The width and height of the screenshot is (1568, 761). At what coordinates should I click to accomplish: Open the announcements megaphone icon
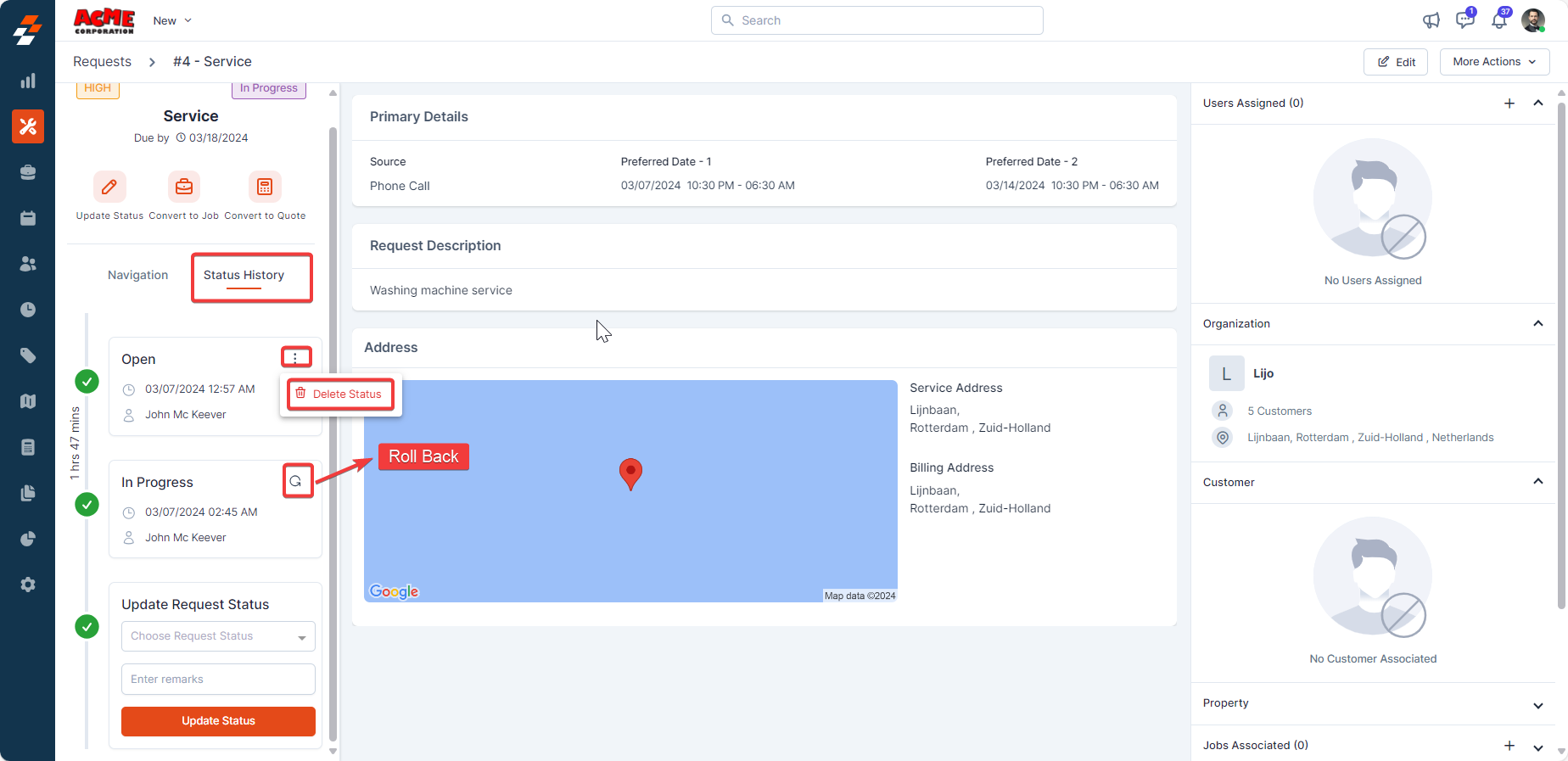click(1431, 20)
